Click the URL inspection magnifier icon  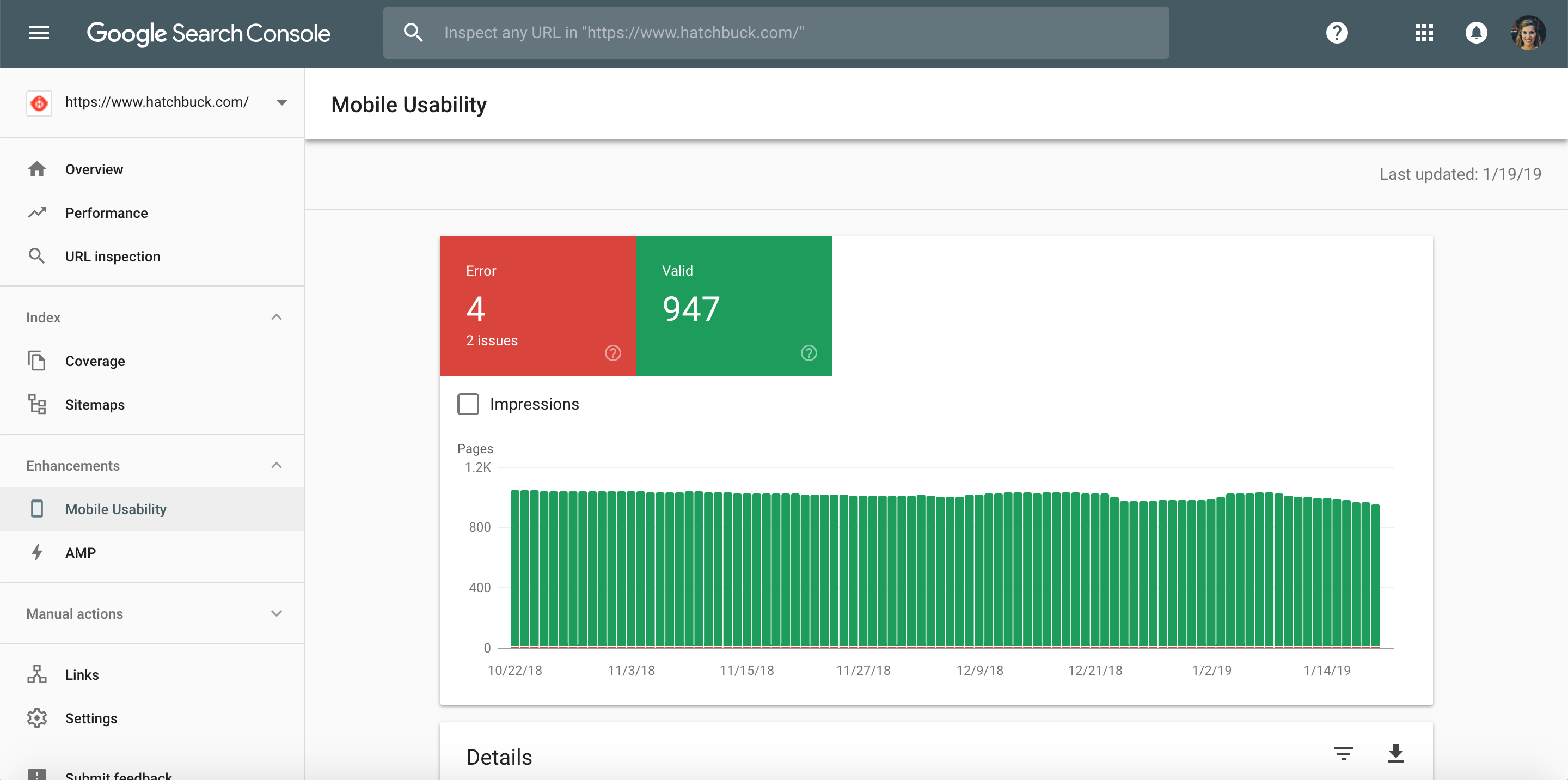click(x=37, y=257)
